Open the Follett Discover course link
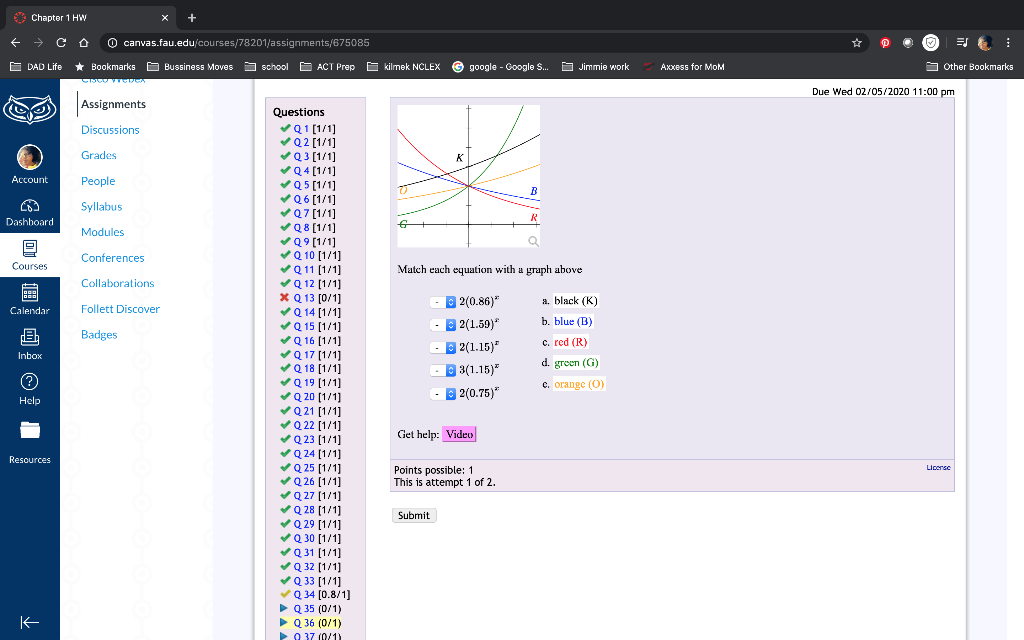The width and height of the screenshot is (1024, 640). [120, 309]
